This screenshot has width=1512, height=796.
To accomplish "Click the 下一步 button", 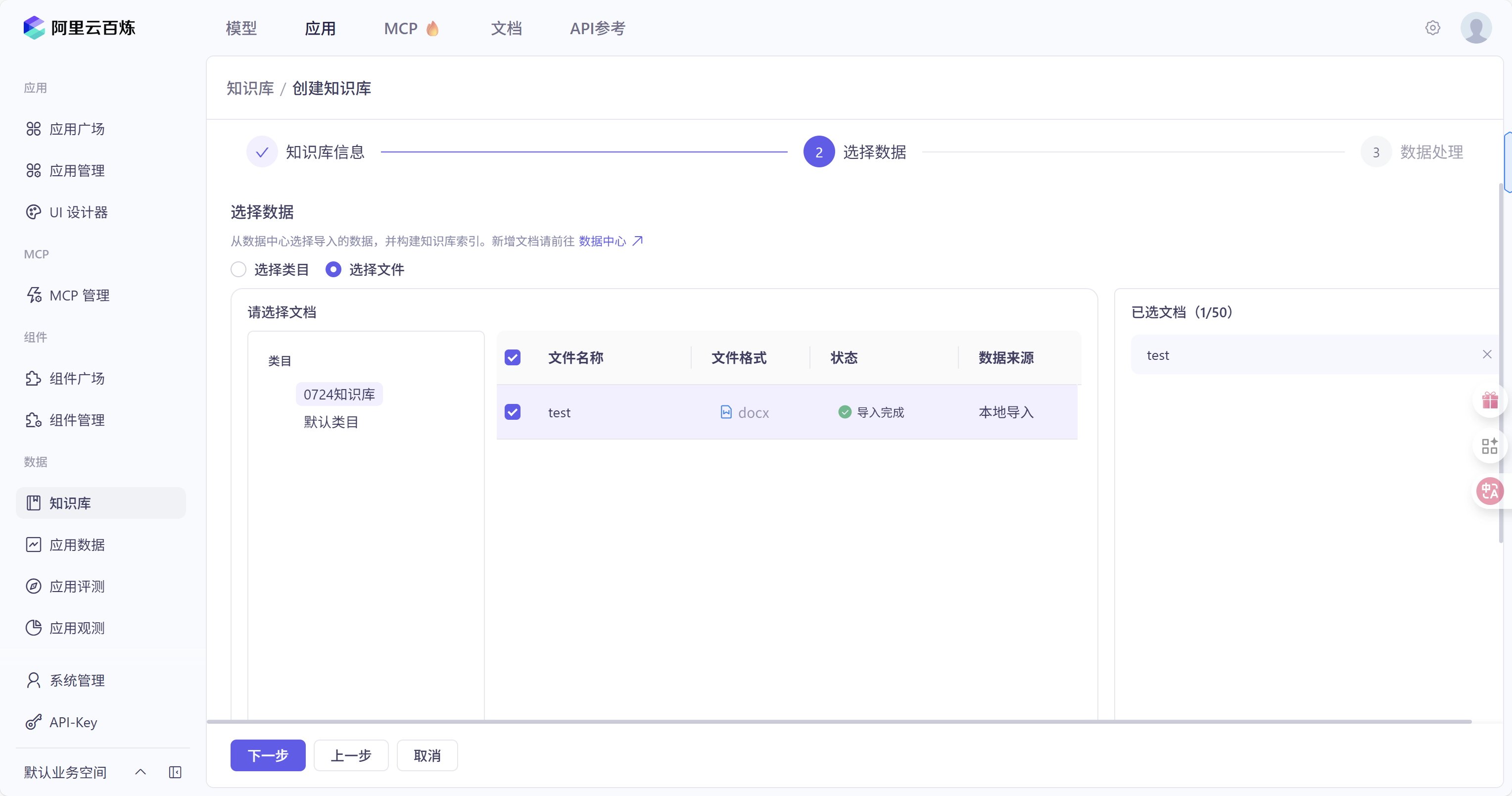I will pos(268,755).
